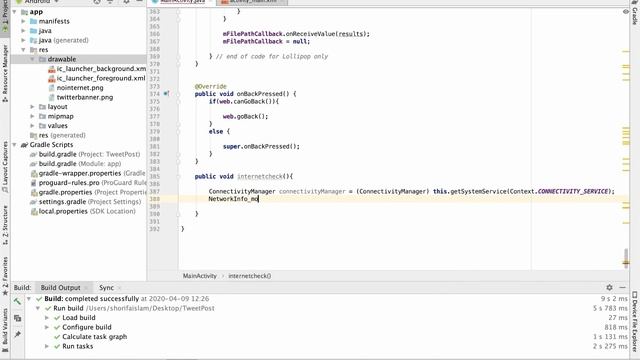Click the restore layout icon below hammer
Image resolution: width=640 pixels, height=360 pixels.
[x=17, y=318]
